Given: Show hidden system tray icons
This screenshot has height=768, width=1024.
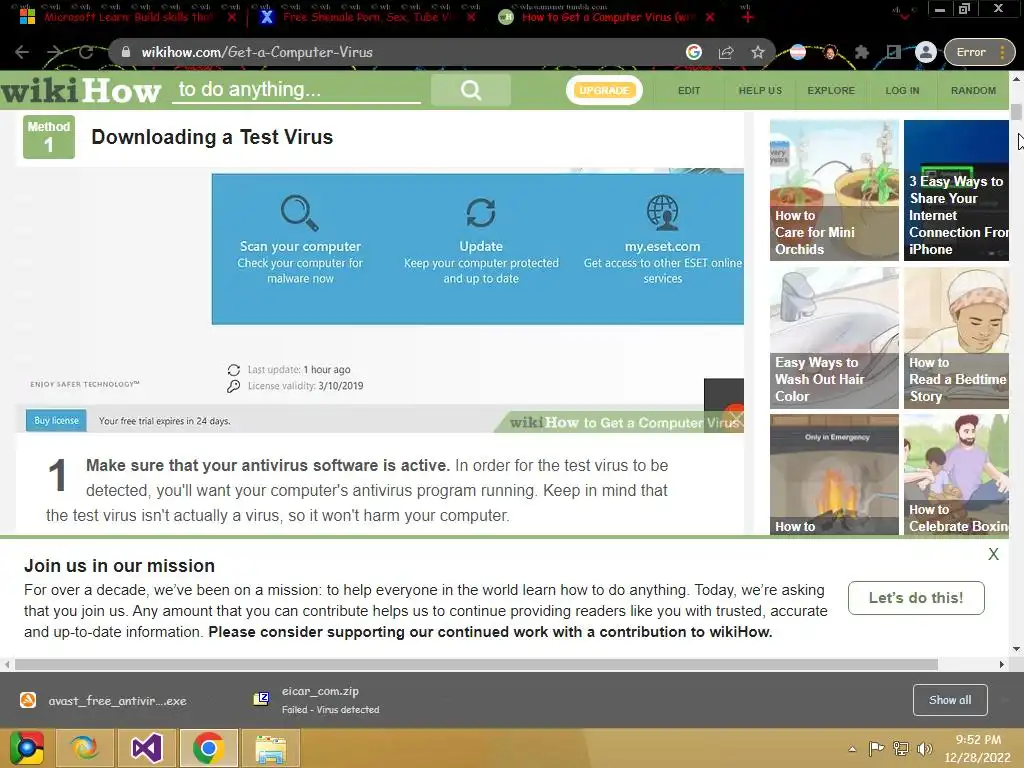Looking at the screenshot, I should click(852, 749).
